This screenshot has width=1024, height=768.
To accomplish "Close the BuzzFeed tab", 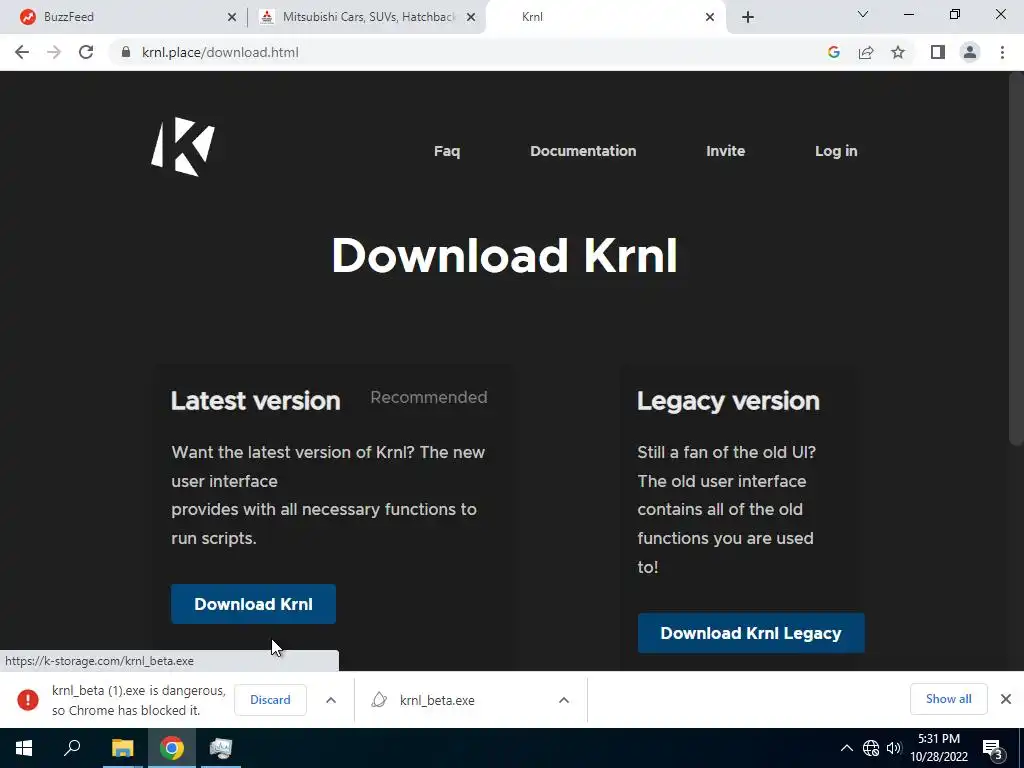I will click(231, 17).
